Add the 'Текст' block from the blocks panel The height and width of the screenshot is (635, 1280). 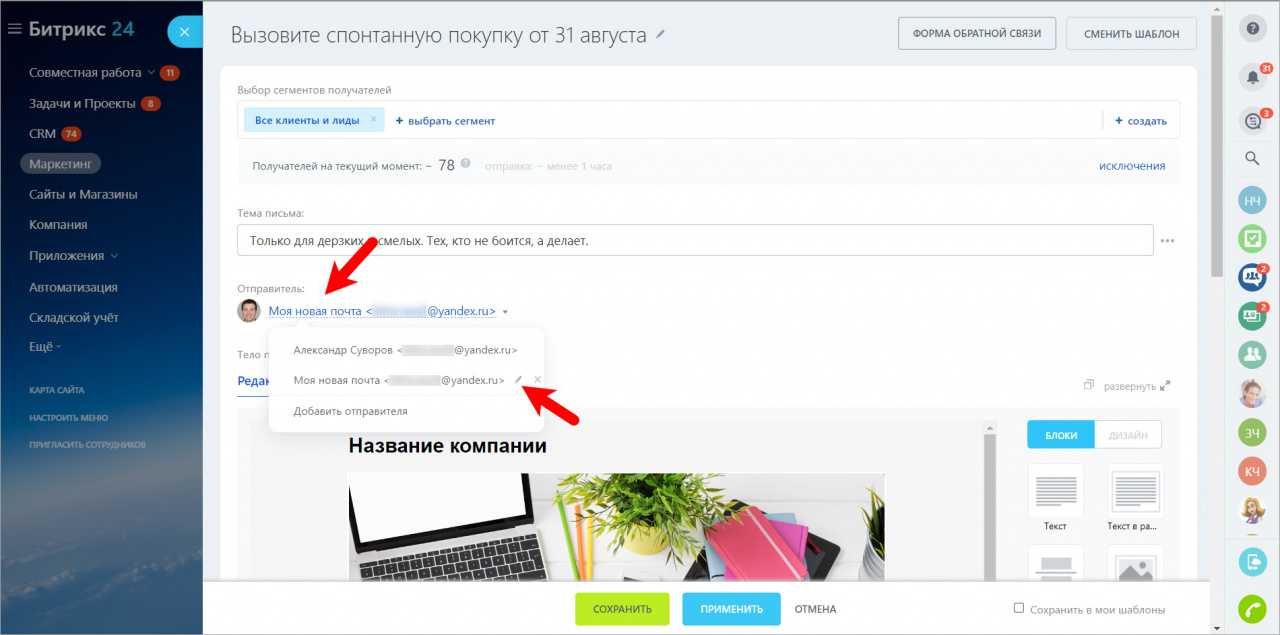pos(1055,499)
